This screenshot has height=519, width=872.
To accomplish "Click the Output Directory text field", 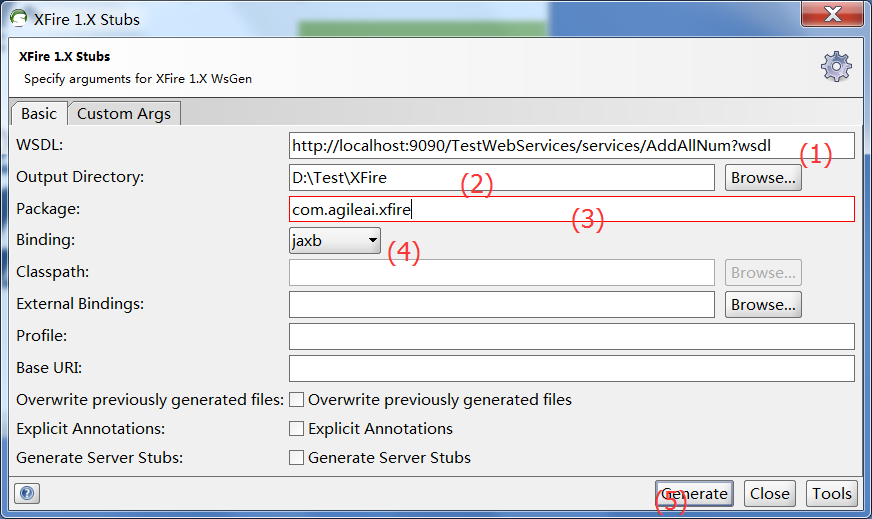I will pyautogui.click(x=502, y=177).
